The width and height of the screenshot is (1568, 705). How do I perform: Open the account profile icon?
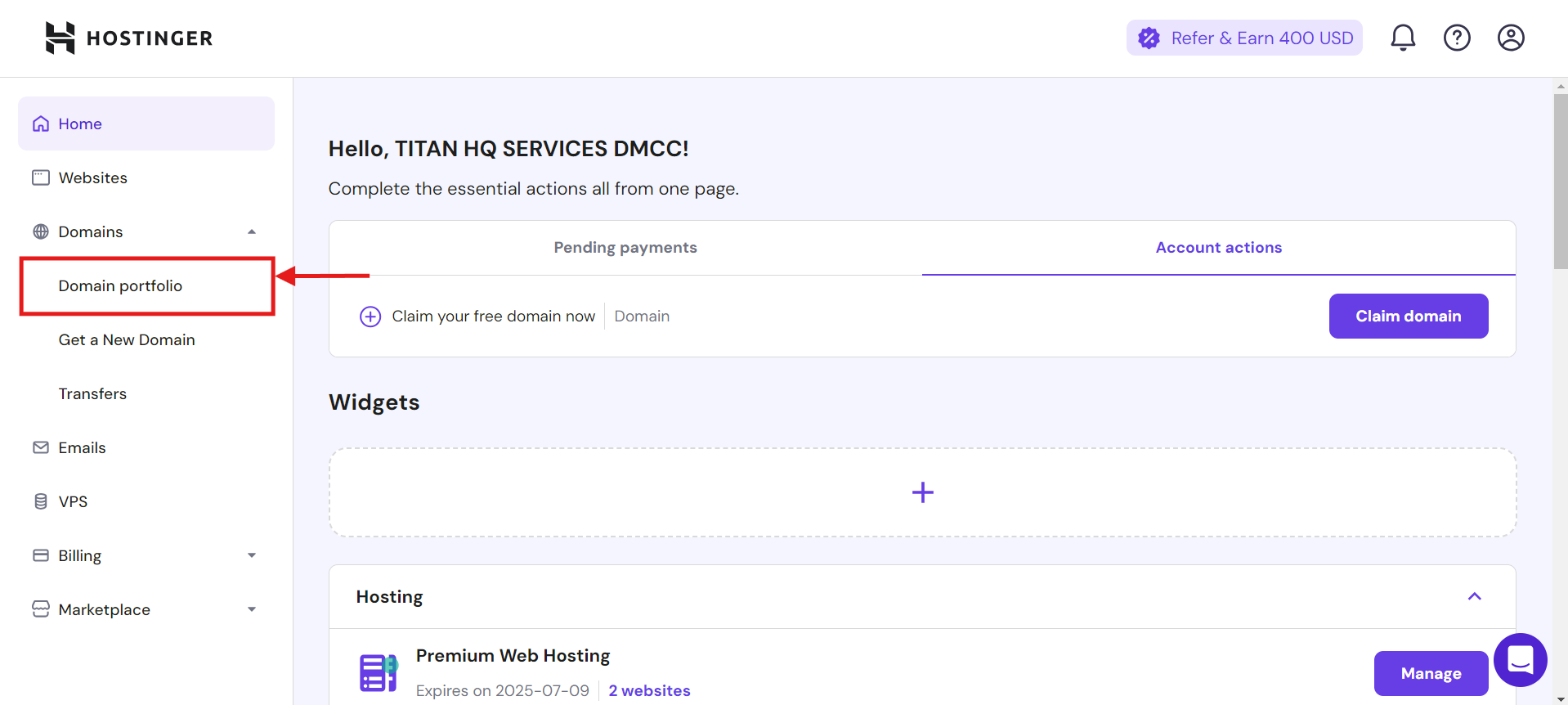(1511, 38)
